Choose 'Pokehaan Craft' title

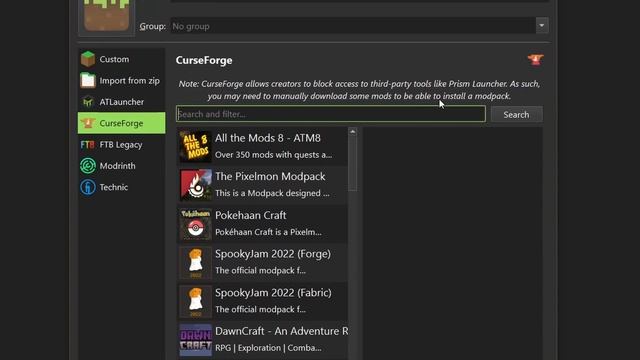point(251,215)
